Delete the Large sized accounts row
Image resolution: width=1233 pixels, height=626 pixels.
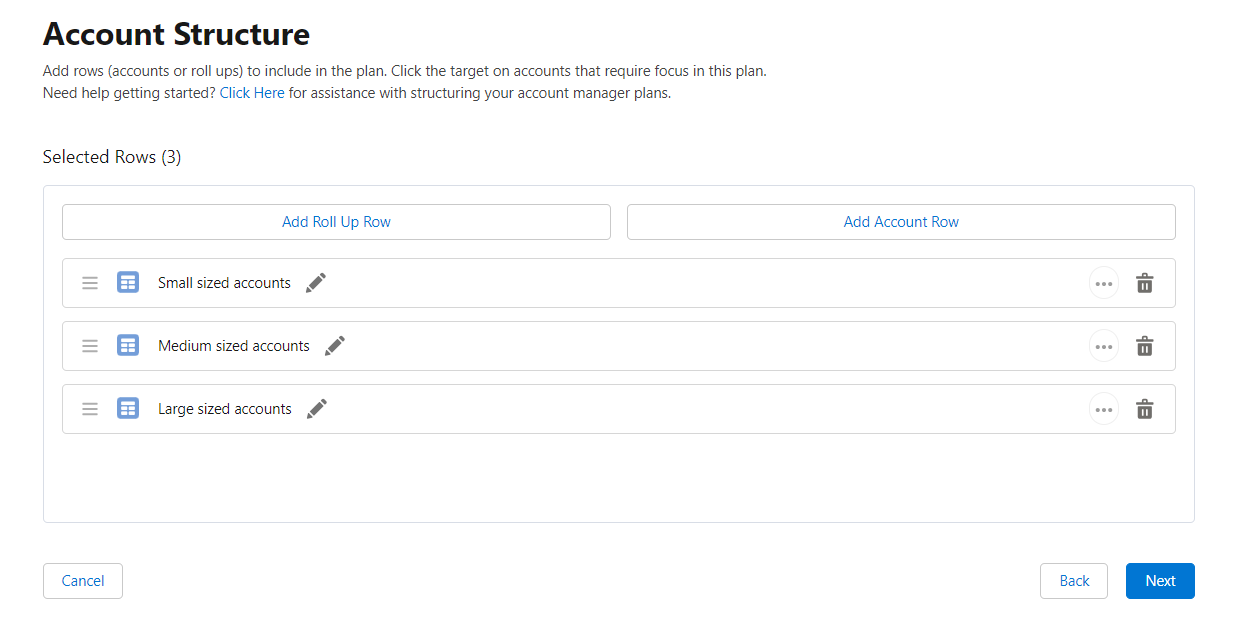pos(1145,409)
